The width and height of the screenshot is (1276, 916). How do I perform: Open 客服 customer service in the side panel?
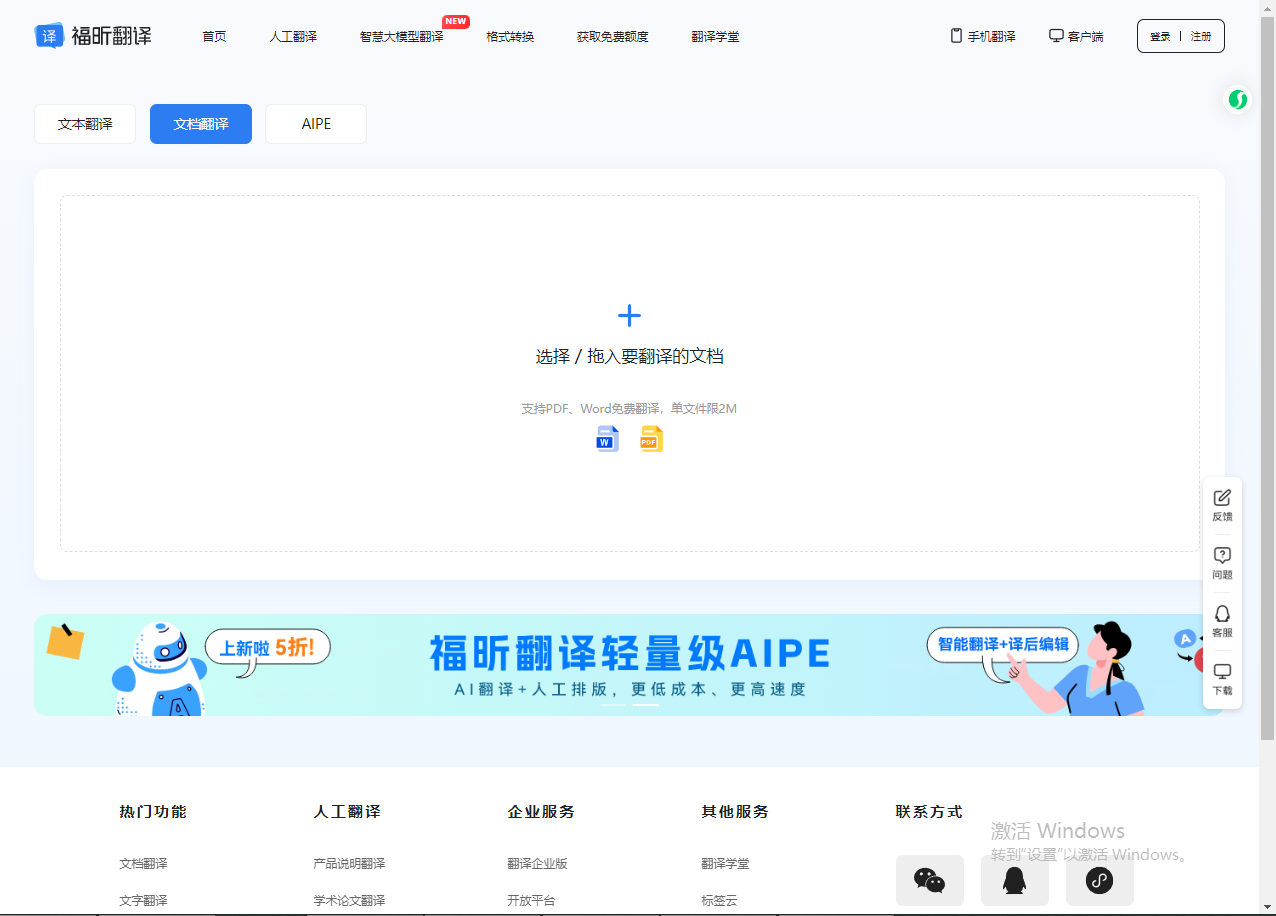pos(1222,622)
